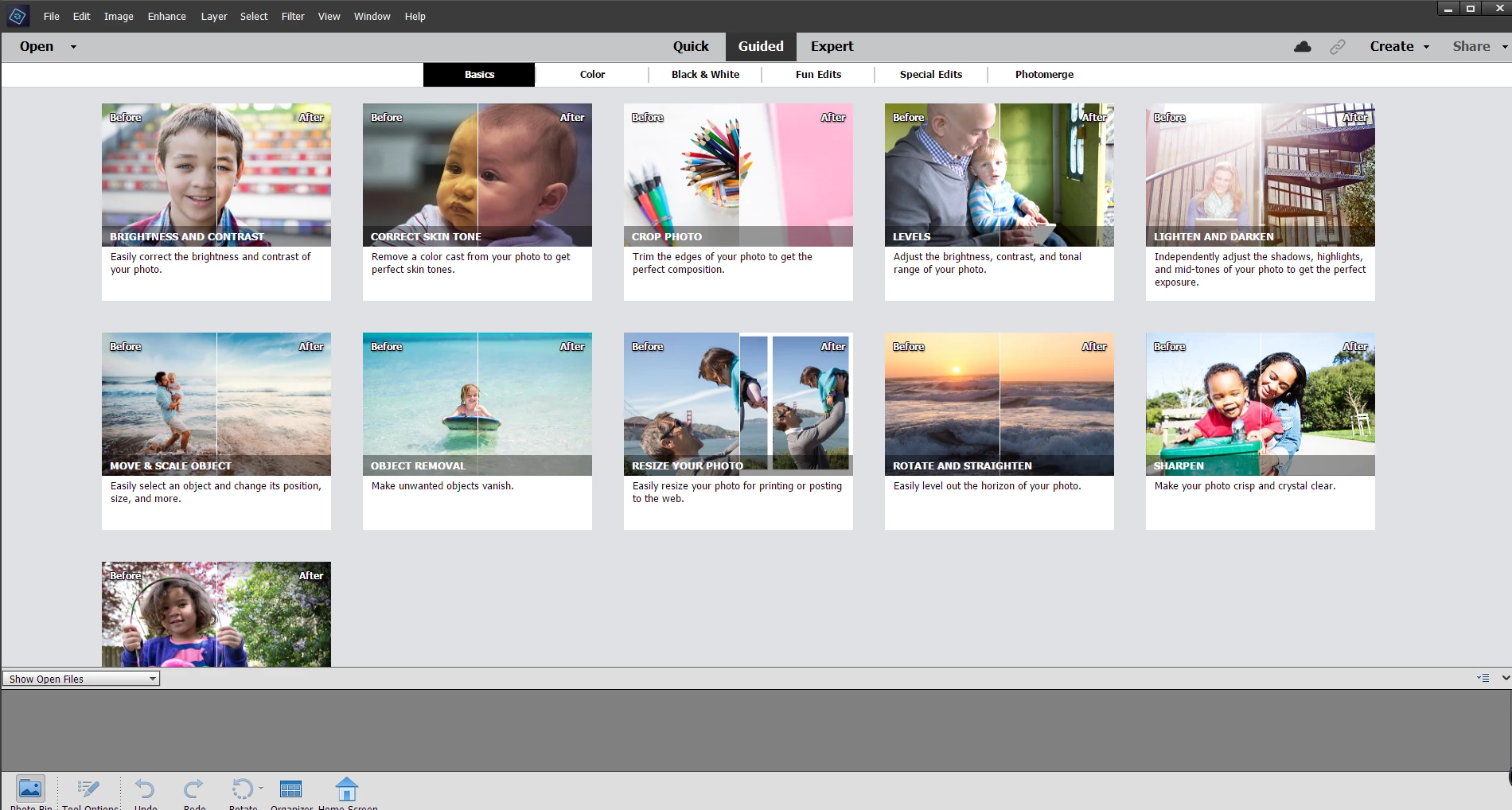Click the cloud sync icon
The height and width of the screenshot is (810, 1512).
coord(1303,47)
